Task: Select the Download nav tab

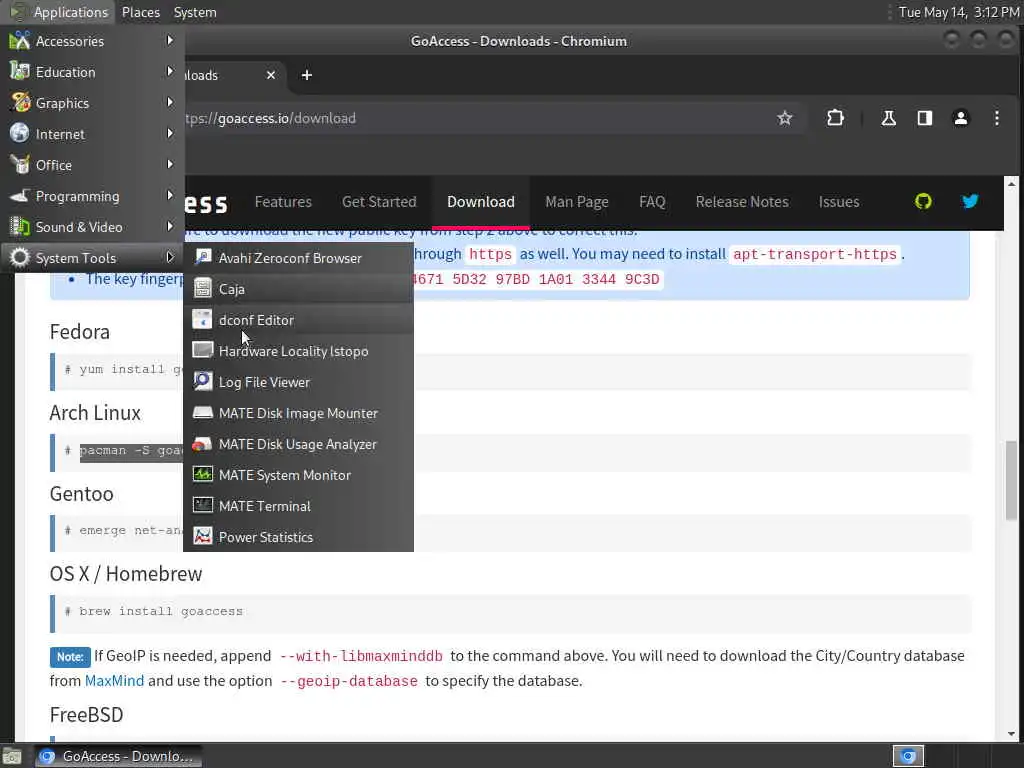Action: point(481,202)
